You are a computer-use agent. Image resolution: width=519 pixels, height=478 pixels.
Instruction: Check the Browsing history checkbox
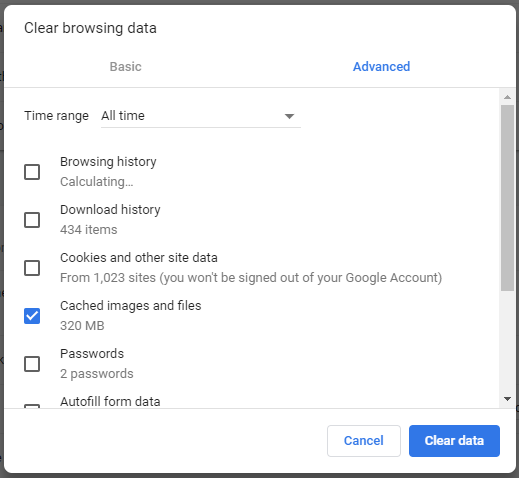(32, 172)
